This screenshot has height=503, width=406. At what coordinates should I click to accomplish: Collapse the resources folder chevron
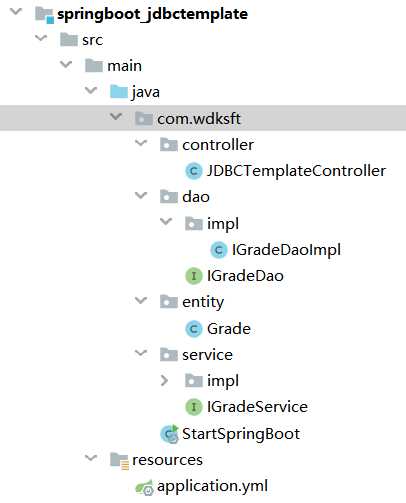[91, 458]
